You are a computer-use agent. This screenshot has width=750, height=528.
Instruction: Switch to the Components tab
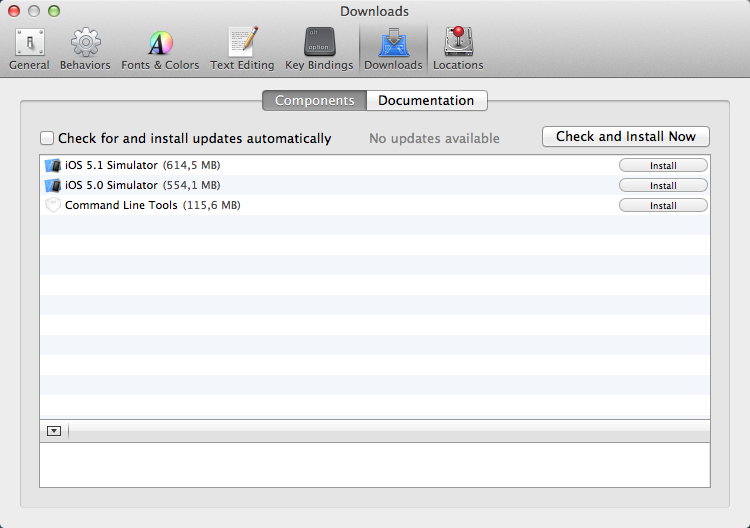point(314,100)
